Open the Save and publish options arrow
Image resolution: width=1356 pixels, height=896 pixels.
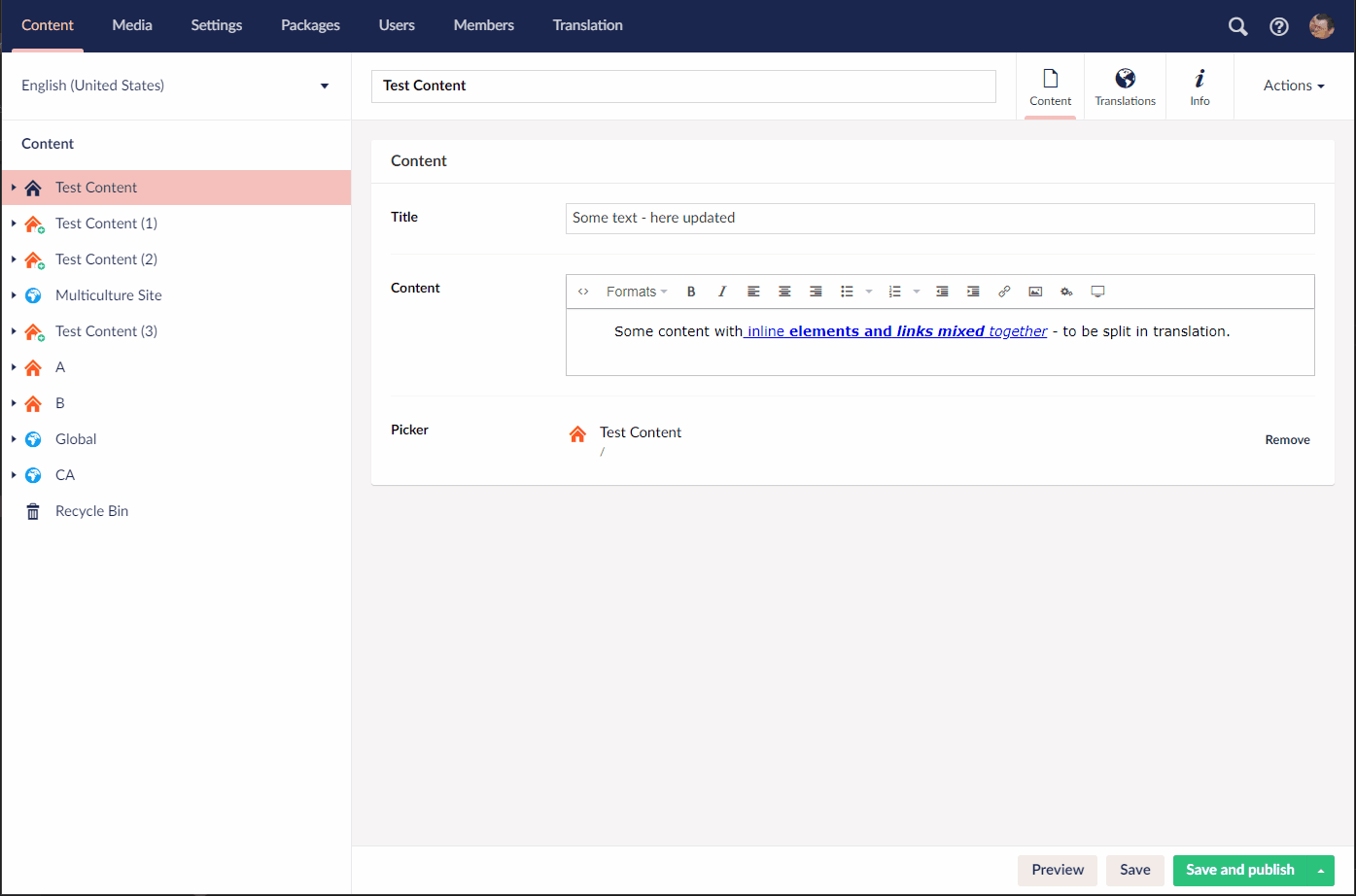pos(1321,871)
